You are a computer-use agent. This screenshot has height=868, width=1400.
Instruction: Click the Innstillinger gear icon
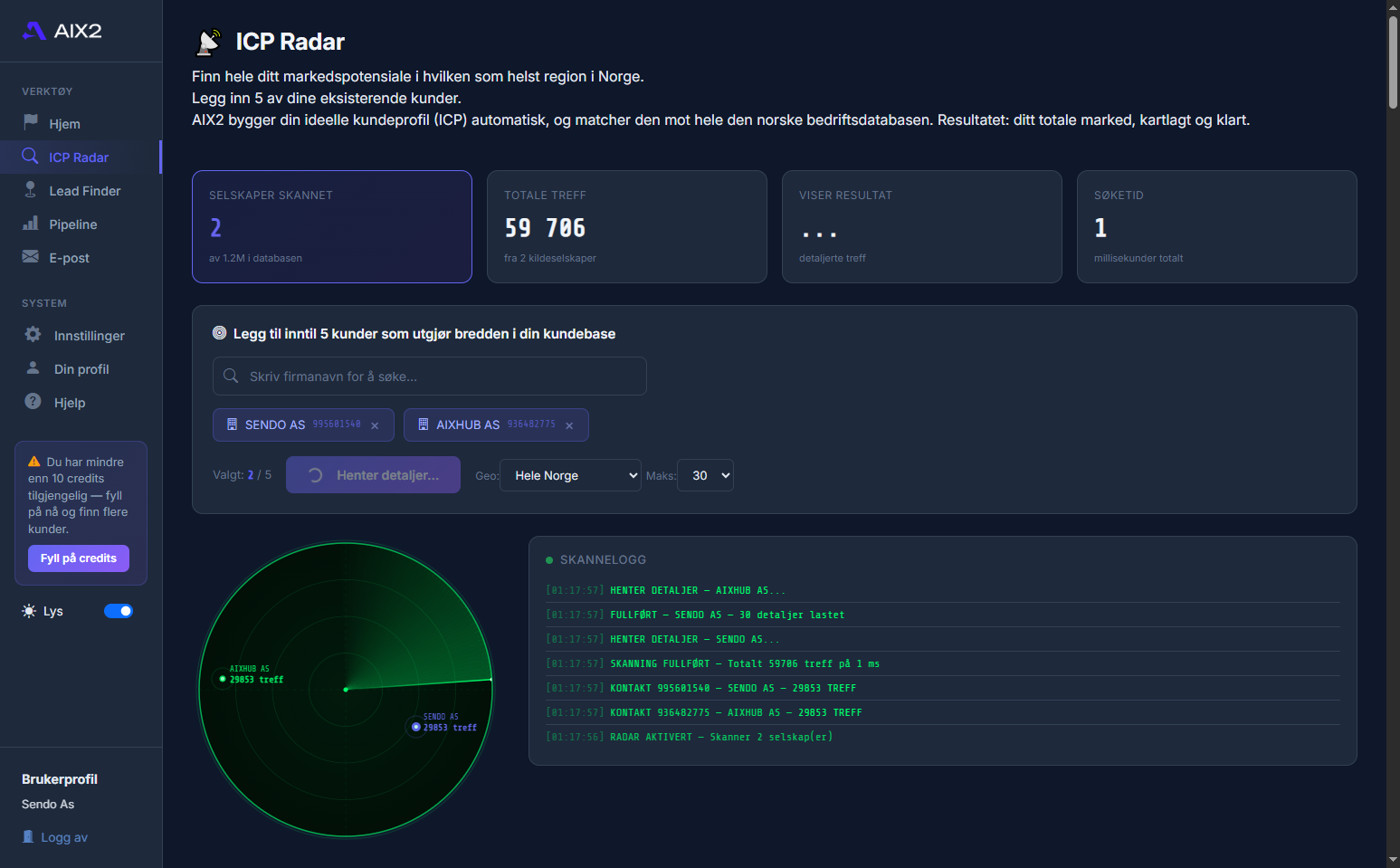click(x=33, y=335)
